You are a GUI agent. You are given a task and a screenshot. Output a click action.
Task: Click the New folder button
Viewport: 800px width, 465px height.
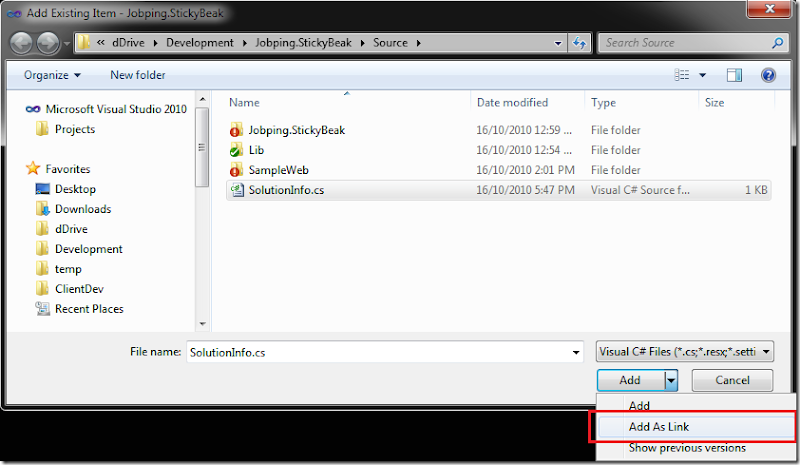138,75
